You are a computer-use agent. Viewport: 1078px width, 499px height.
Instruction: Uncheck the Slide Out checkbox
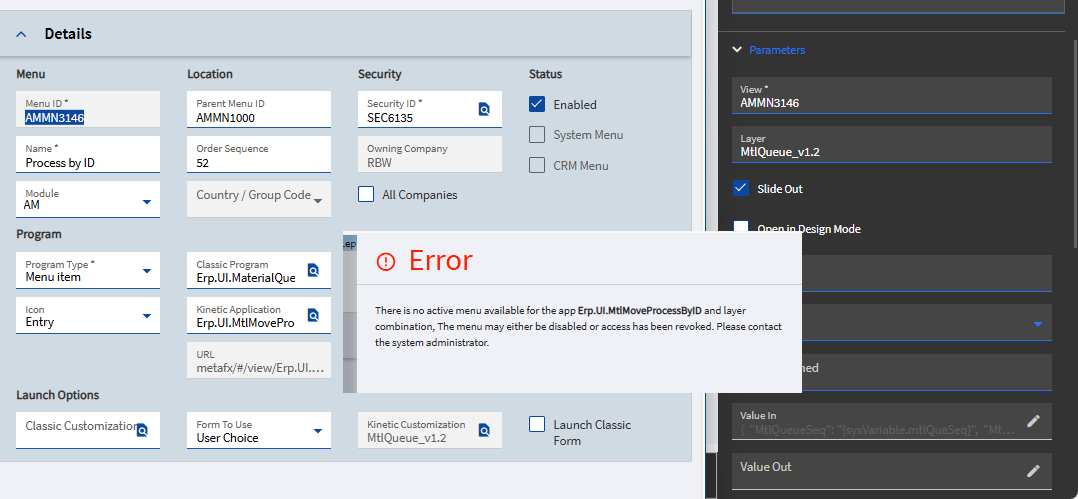pos(740,188)
